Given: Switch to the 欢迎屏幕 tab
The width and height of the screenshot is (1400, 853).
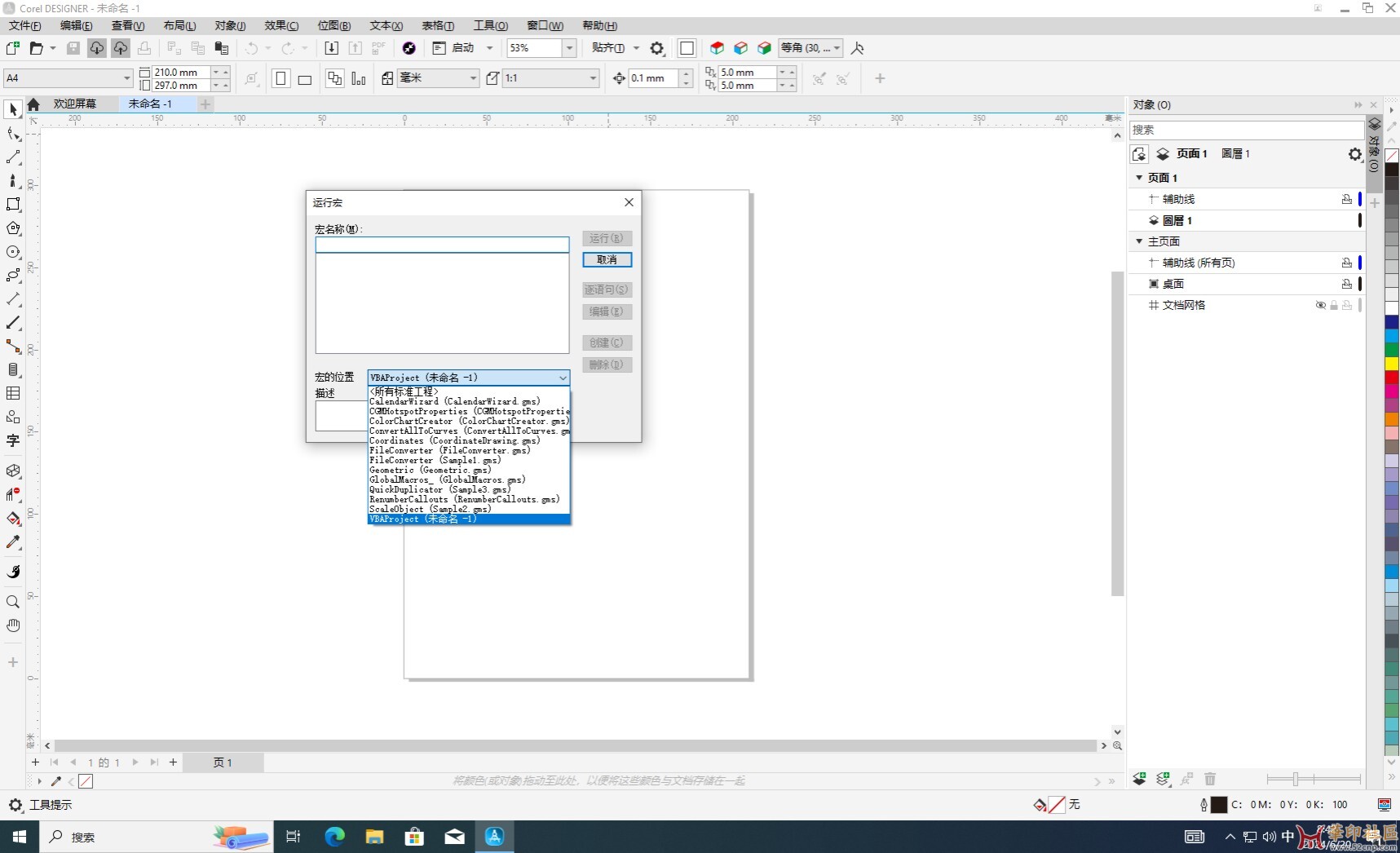Looking at the screenshot, I should click(x=75, y=104).
